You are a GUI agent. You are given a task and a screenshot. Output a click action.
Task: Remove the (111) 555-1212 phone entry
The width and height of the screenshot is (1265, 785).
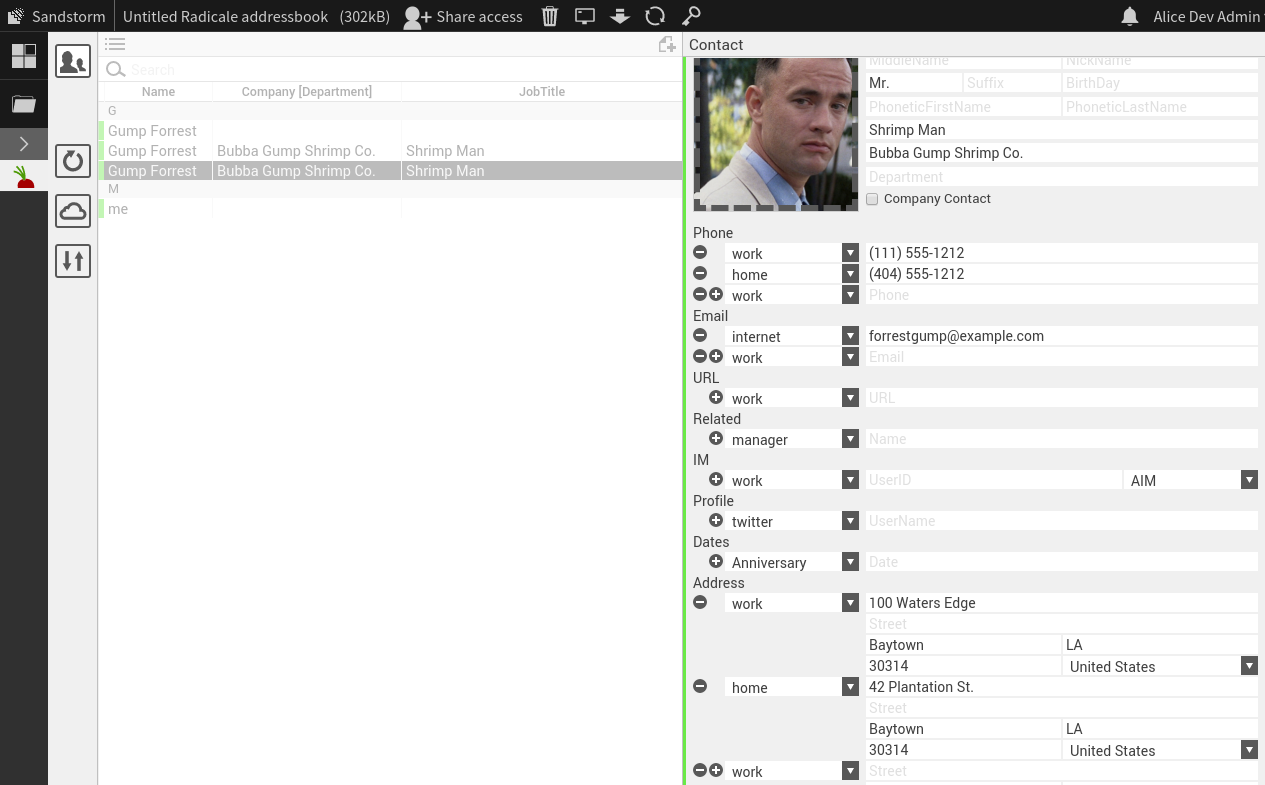coord(700,253)
